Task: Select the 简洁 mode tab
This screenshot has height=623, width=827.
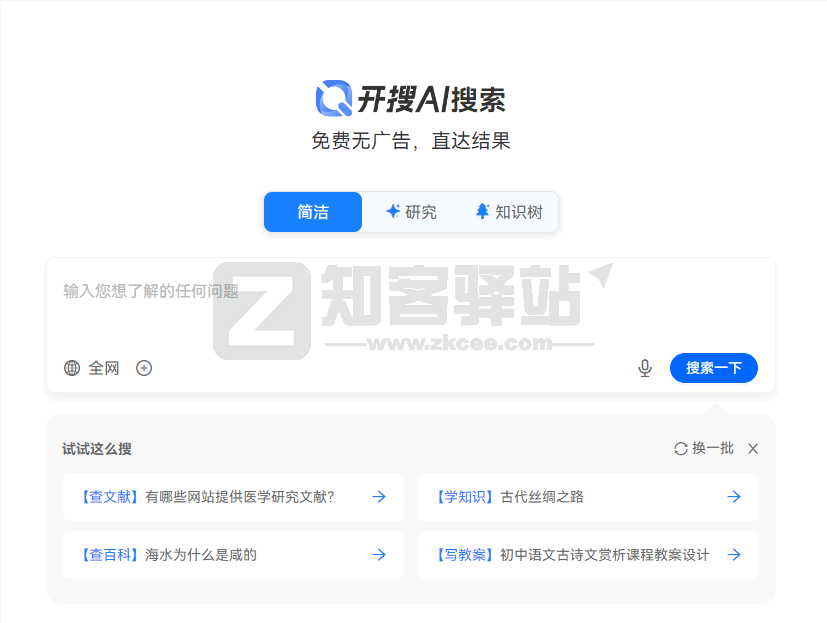Action: [312, 211]
